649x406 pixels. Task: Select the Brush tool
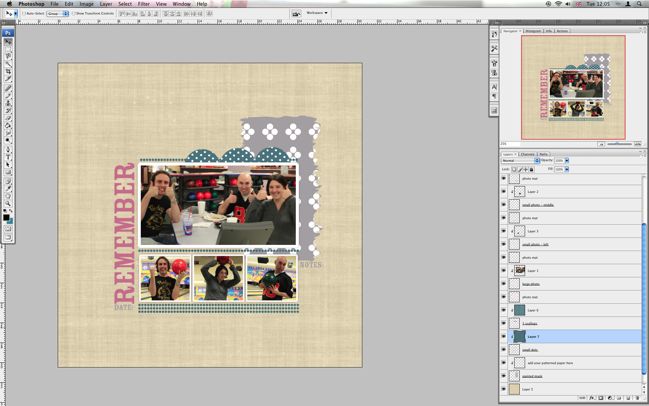coord(8,96)
